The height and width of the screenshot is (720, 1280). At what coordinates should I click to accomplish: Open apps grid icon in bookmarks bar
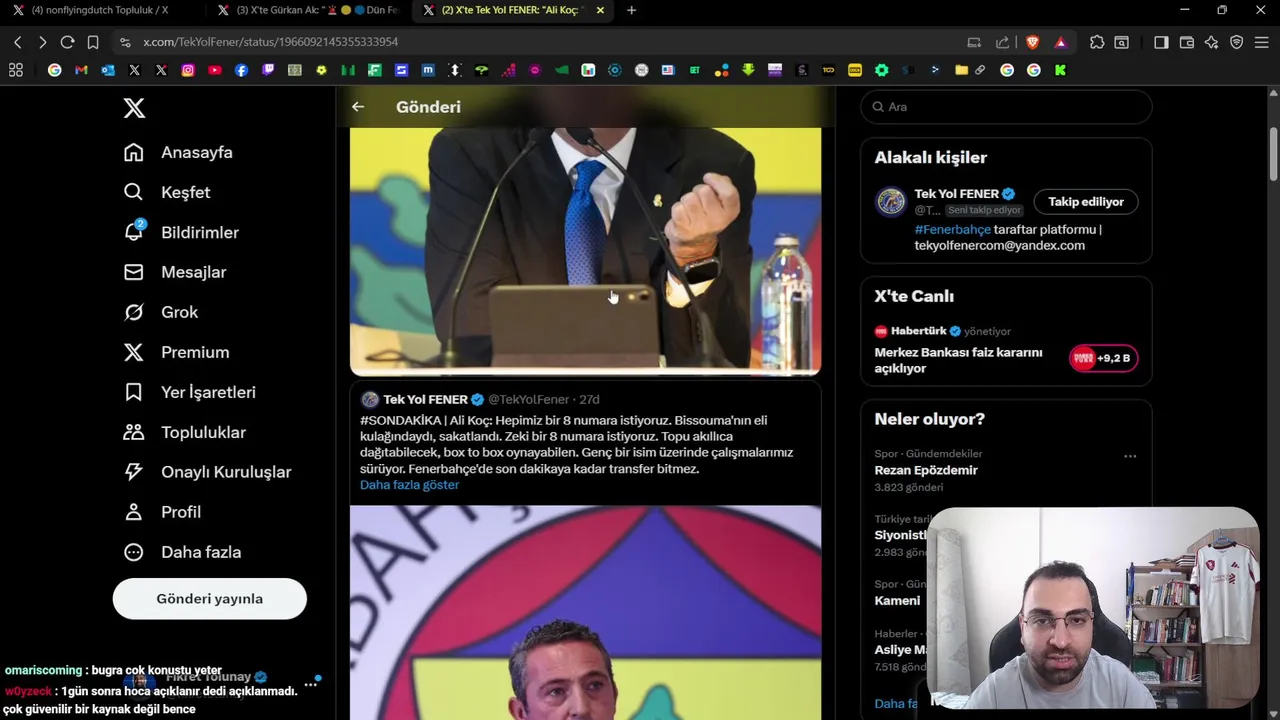point(16,70)
